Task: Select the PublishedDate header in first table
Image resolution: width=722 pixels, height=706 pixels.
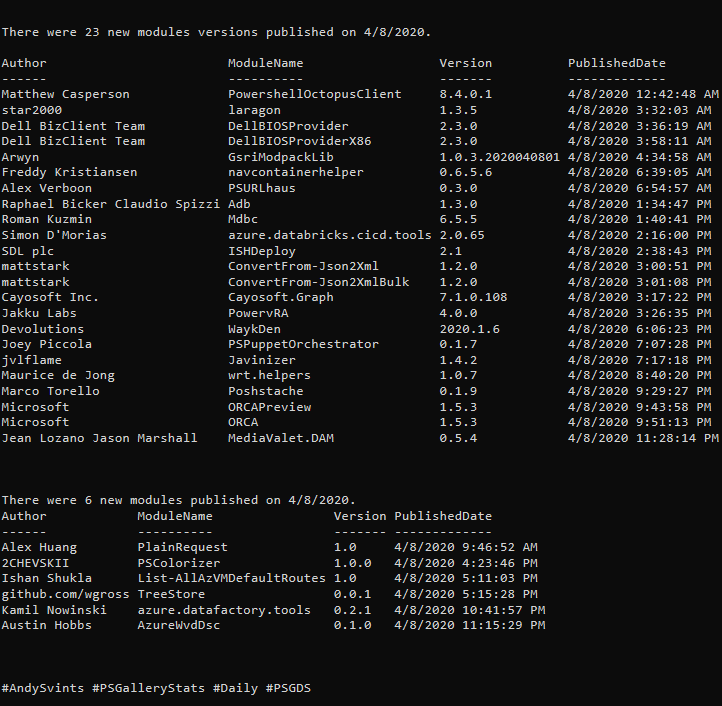Action: [617, 63]
